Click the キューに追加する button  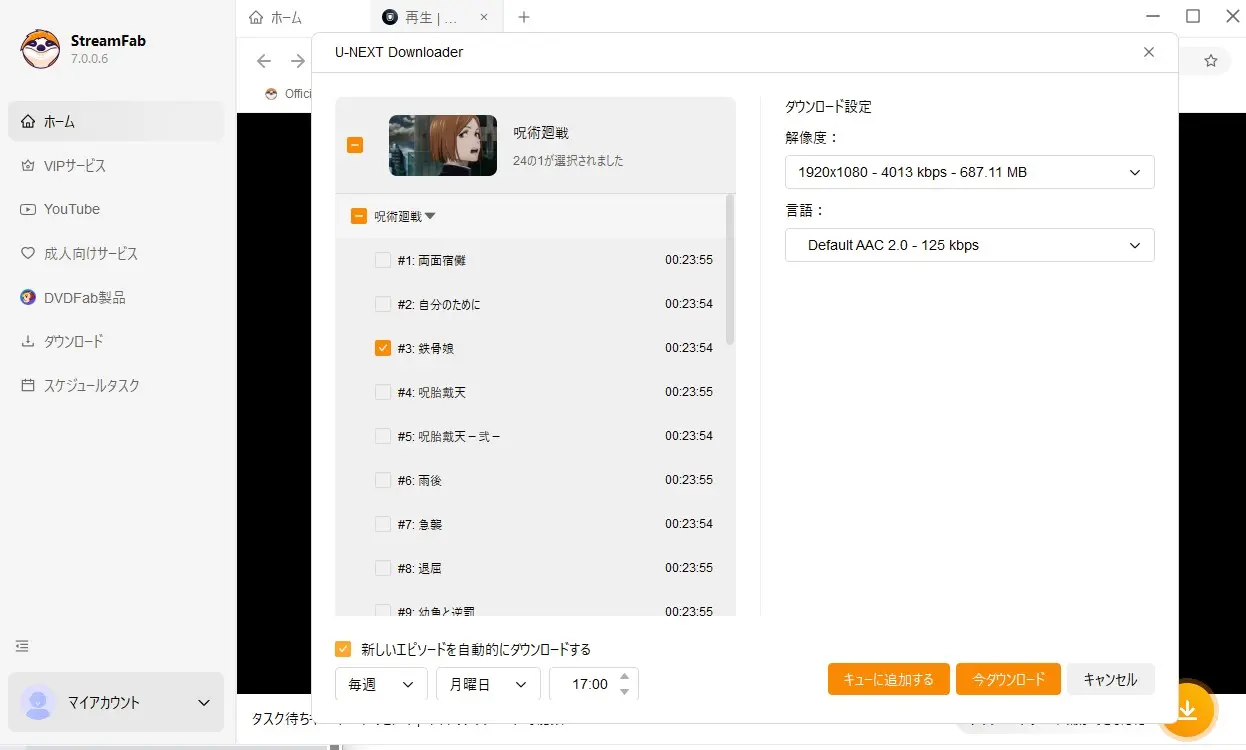[889, 679]
